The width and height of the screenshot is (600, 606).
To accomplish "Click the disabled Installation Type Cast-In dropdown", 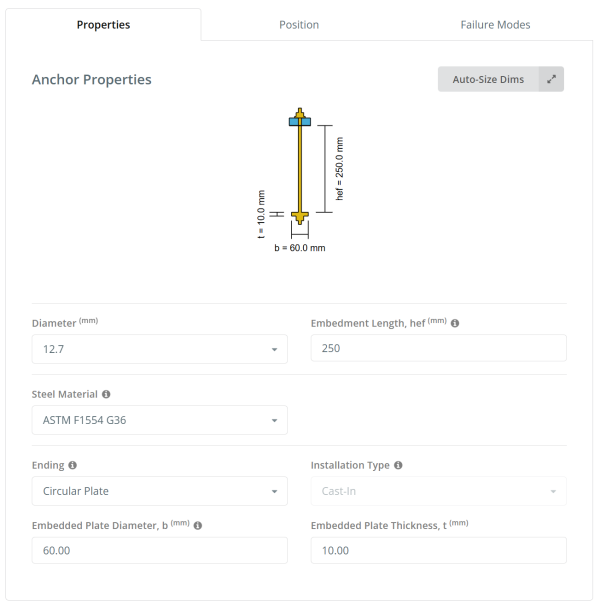I will [438, 491].
